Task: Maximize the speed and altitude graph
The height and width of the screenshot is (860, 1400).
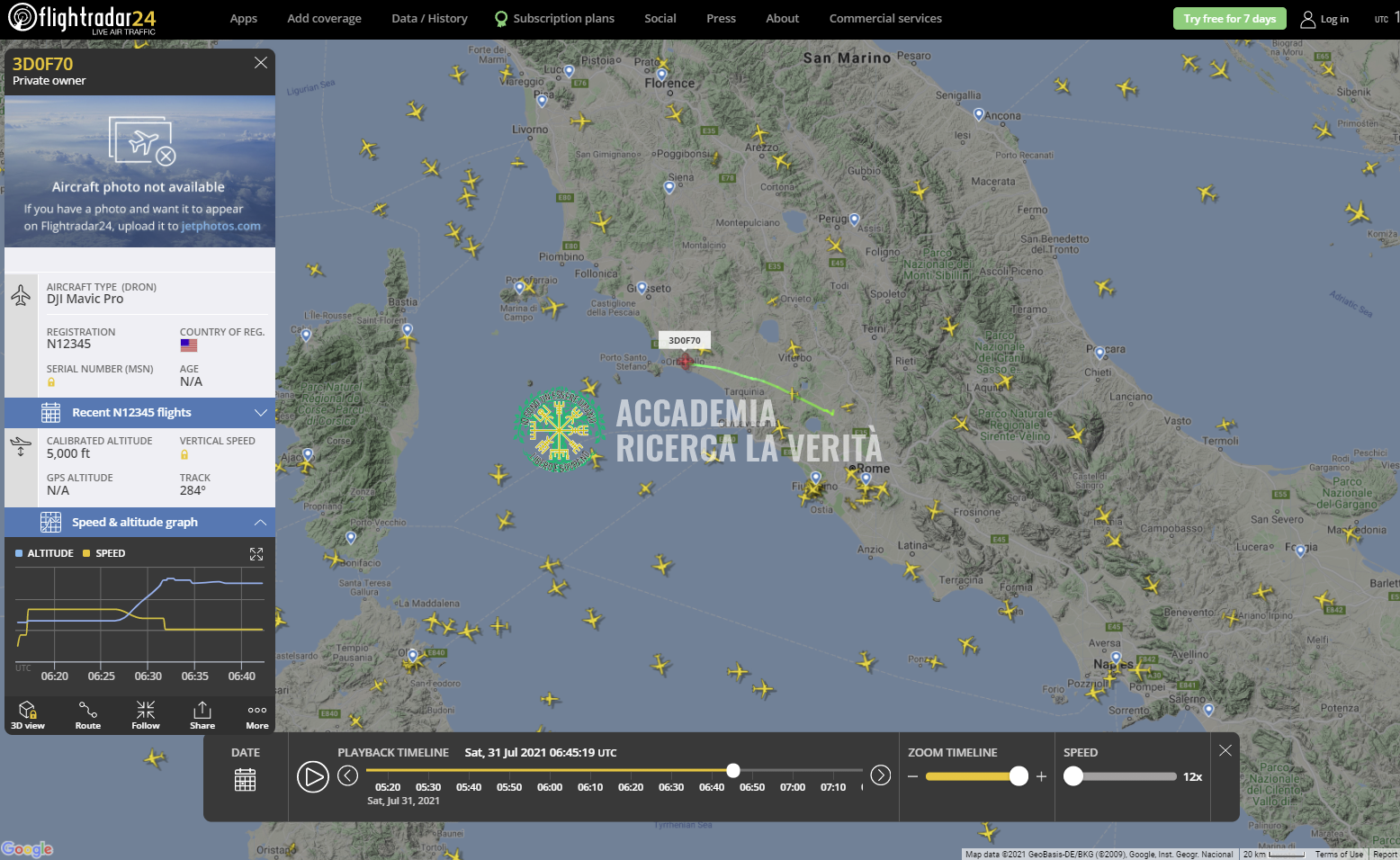Action: click(256, 554)
